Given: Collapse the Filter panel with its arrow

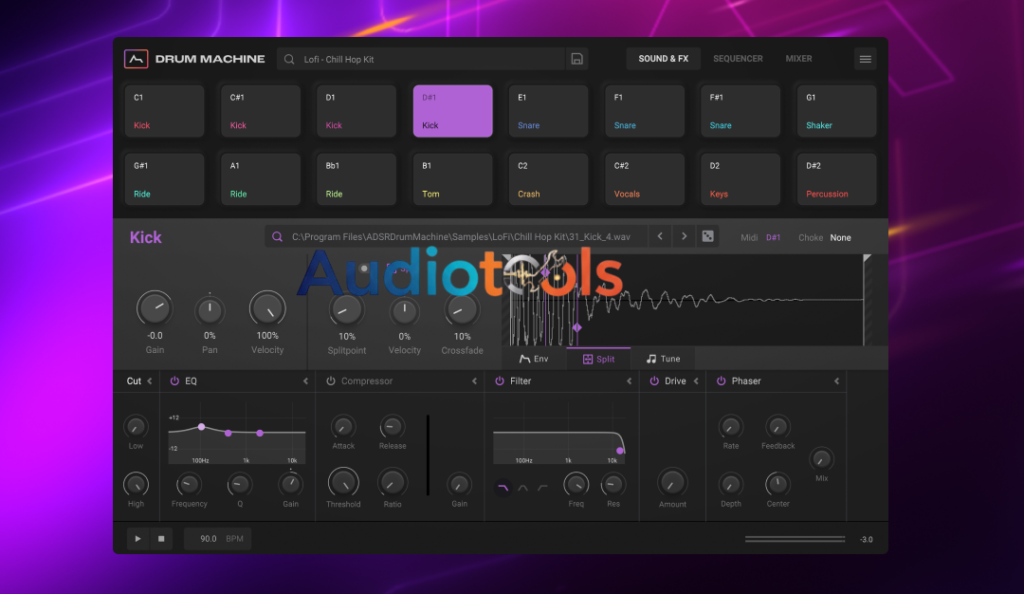Looking at the screenshot, I should [629, 381].
